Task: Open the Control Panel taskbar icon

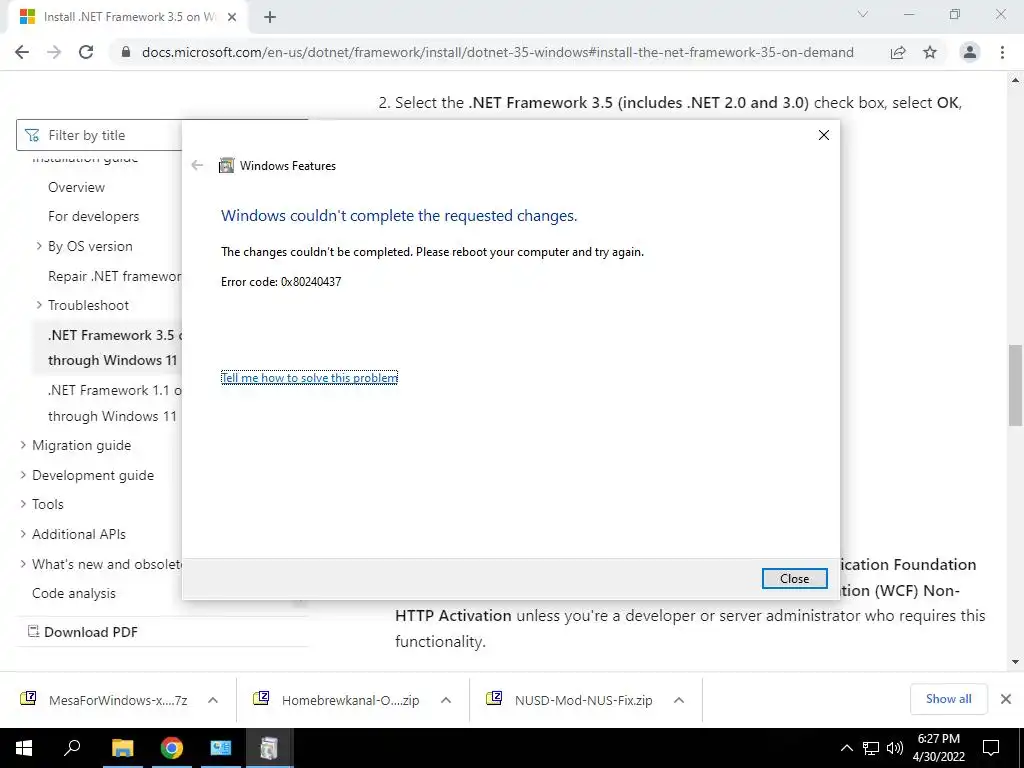Action: 220,748
